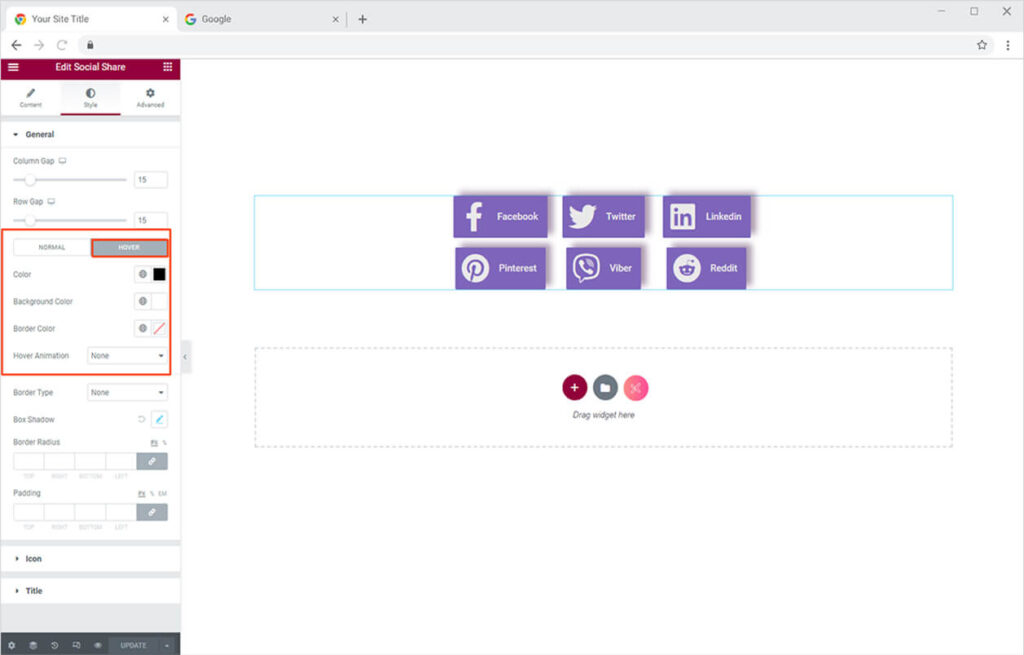
Task: Open the Hover Animation dropdown
Action: coord(127,356)
